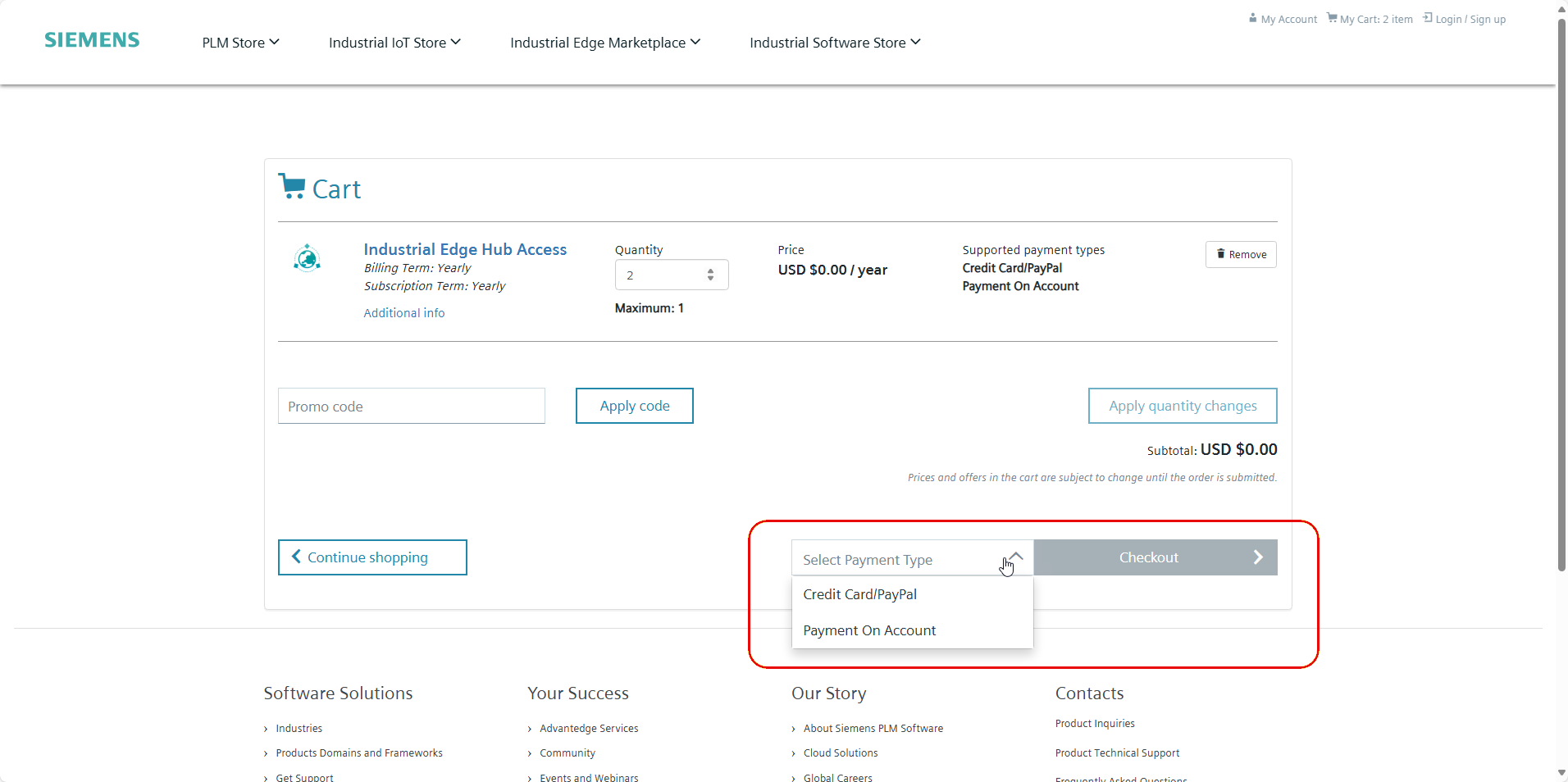This screenshot has width=1568, height=782.
Task: Click the trash icon on the Remove button
Action: tap(1221, 254)
